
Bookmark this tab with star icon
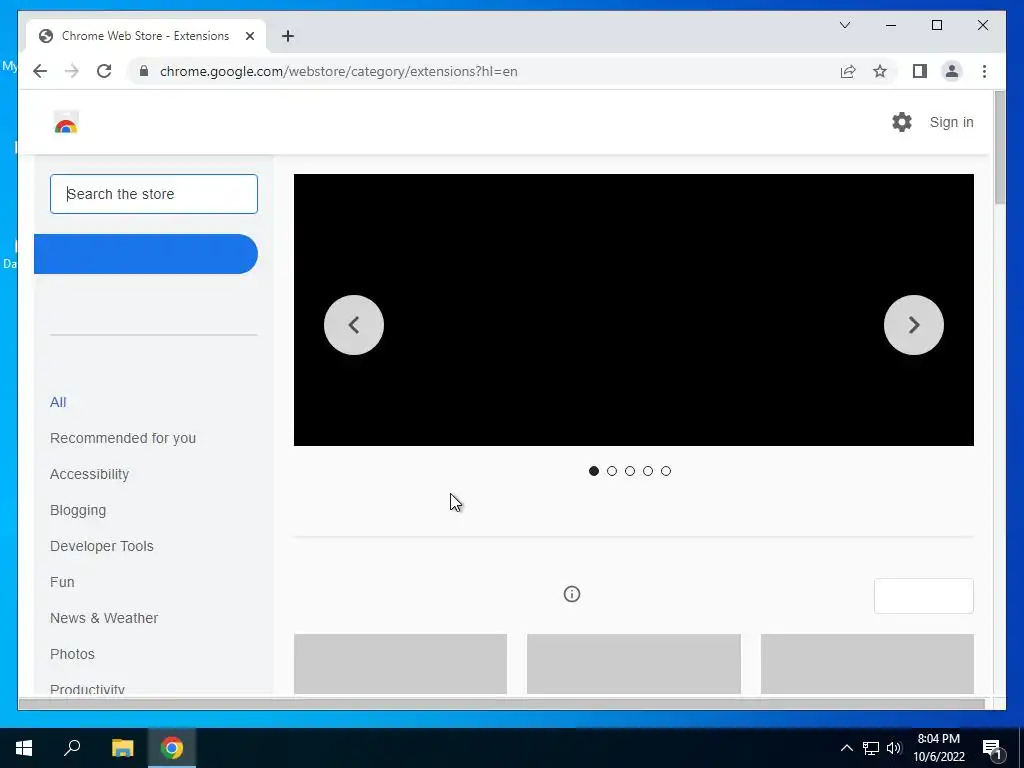[x=880, y=71]
